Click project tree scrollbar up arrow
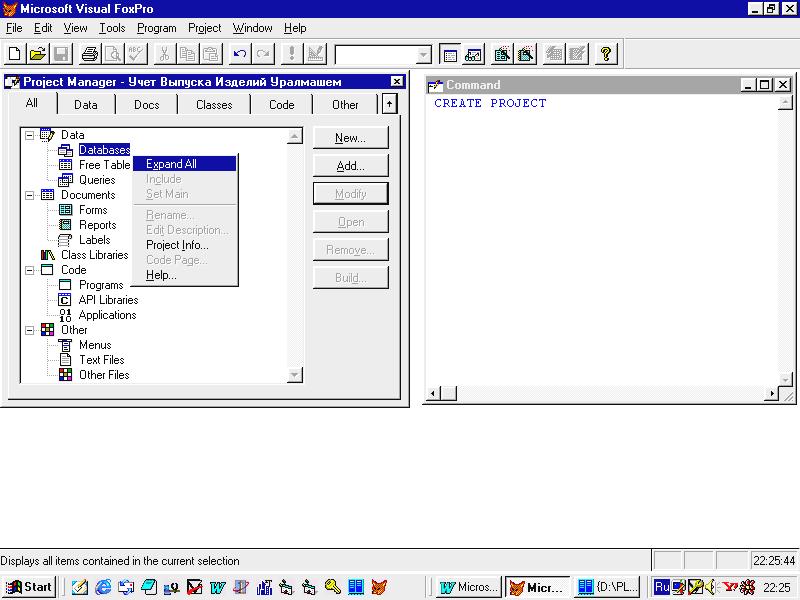 pyautogui.click(x=295, y=136)
